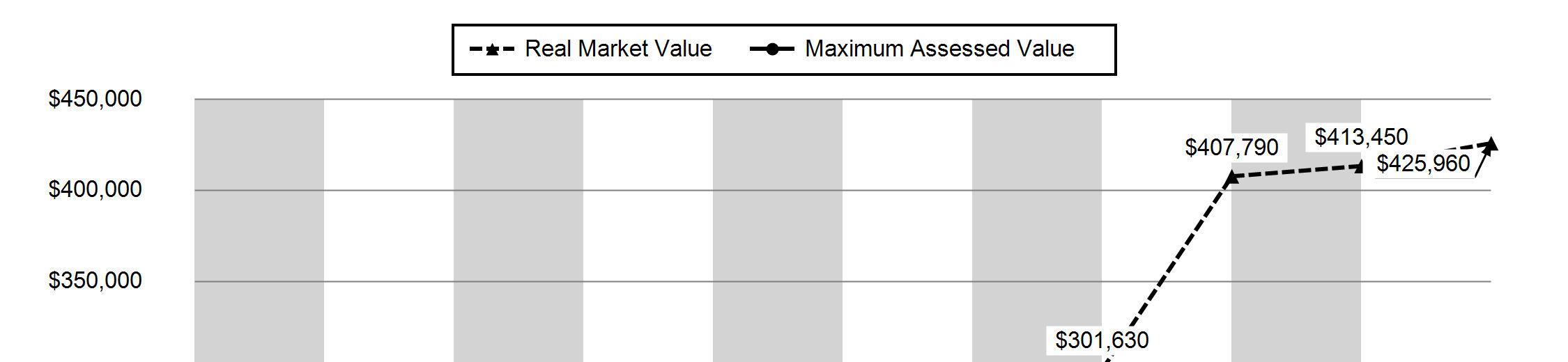Select the $407,790 triangle data point
The width and height of the screenshot is (1568, 362).
coord(1231,177)
